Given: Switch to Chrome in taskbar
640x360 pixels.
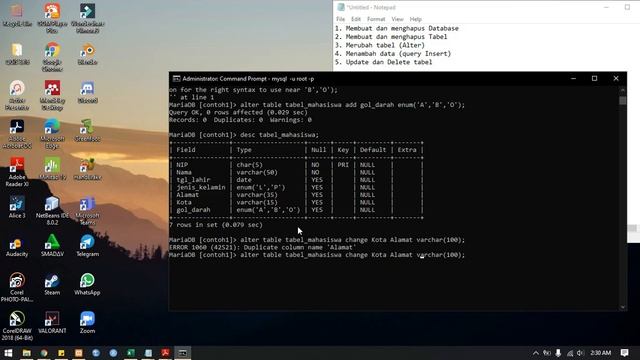Looking at the screenshot, I should point(44,353).
